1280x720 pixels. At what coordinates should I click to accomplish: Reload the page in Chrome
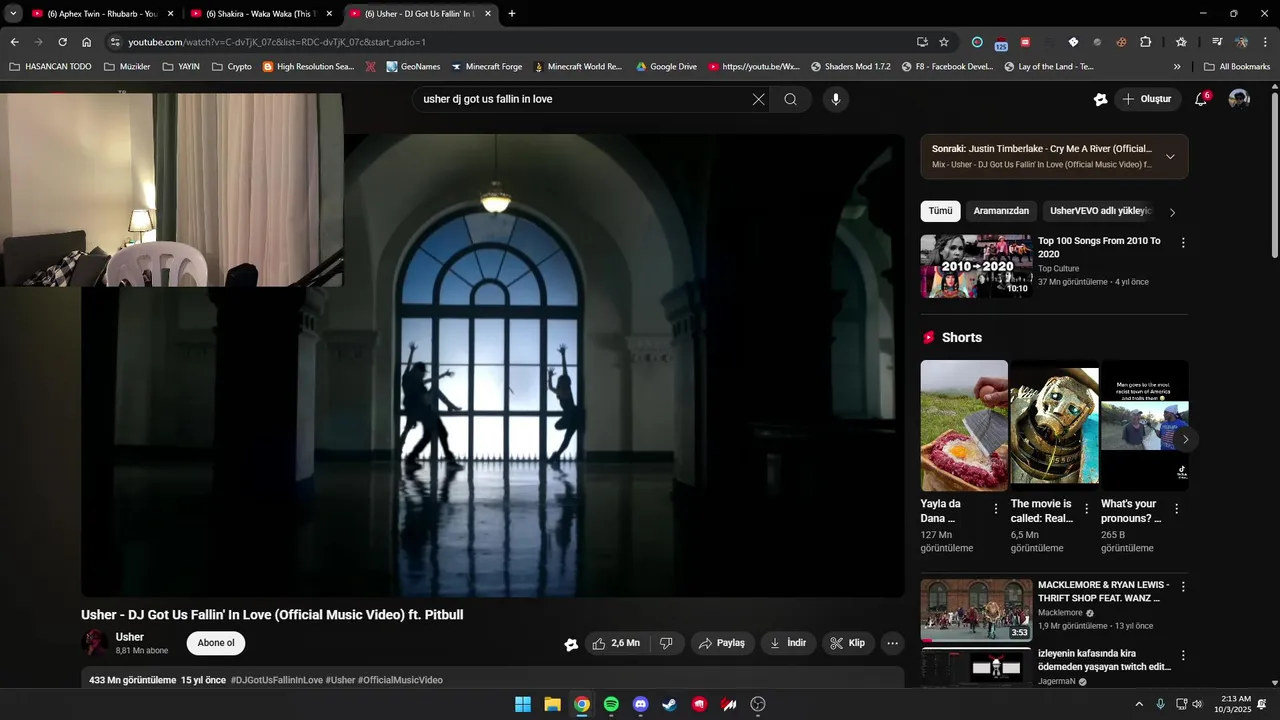(62, 42)
